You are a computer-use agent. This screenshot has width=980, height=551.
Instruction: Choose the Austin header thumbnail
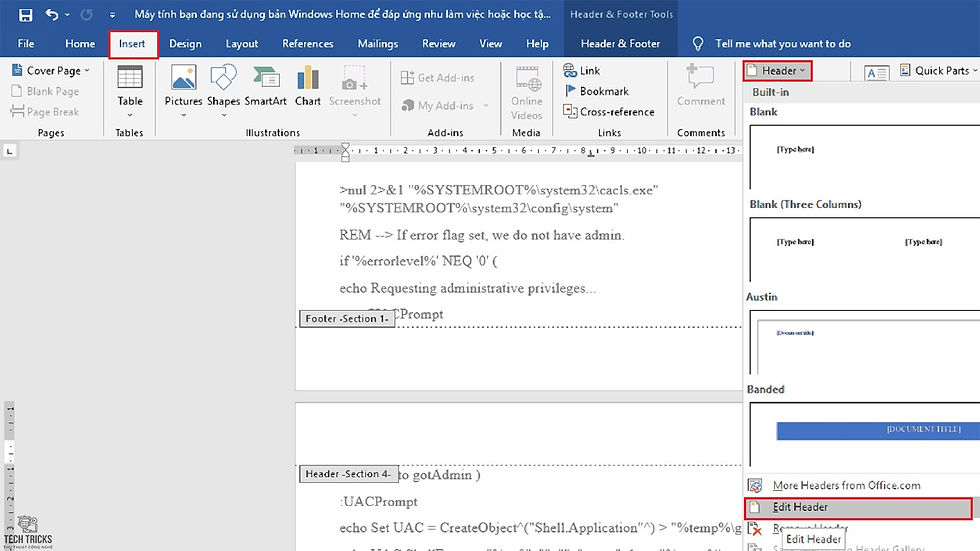[x=864, y=342]
